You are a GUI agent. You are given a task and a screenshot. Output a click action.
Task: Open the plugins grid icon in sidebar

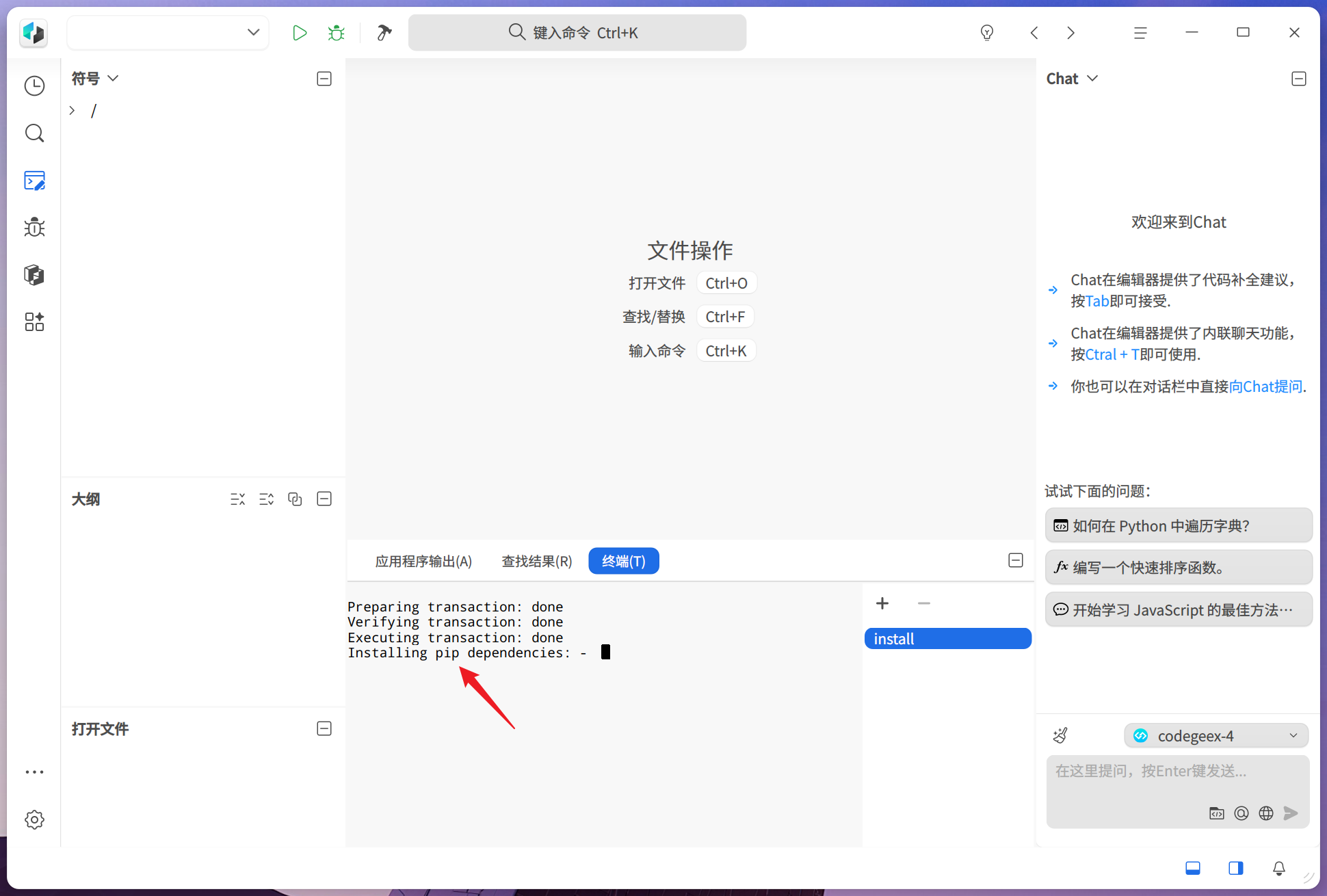pos(34,322)
